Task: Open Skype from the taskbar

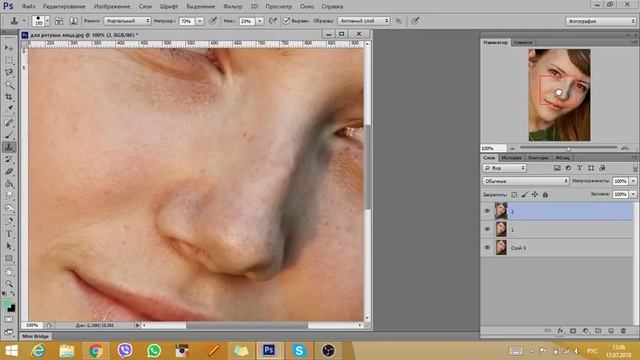Action: point(299,350)
